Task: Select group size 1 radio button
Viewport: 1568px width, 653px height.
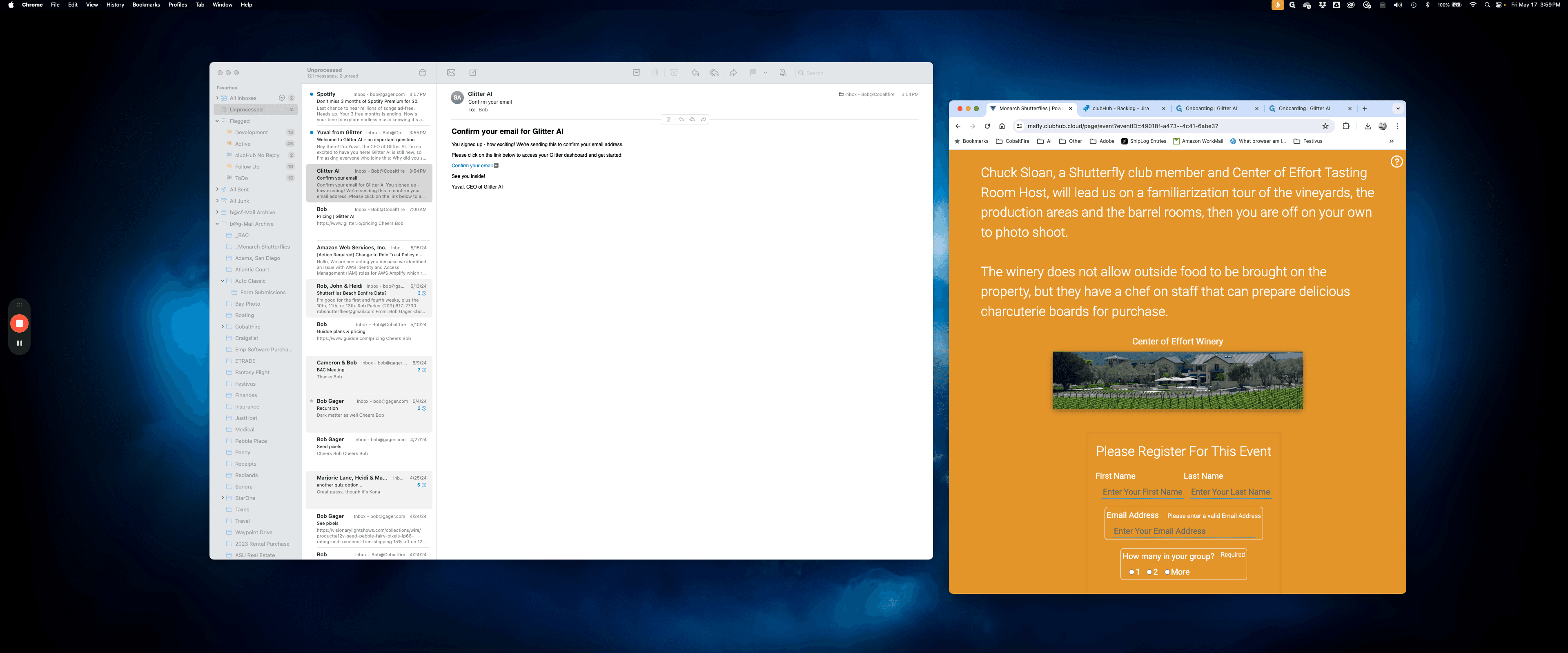Action: click(x=1131, y=572)
